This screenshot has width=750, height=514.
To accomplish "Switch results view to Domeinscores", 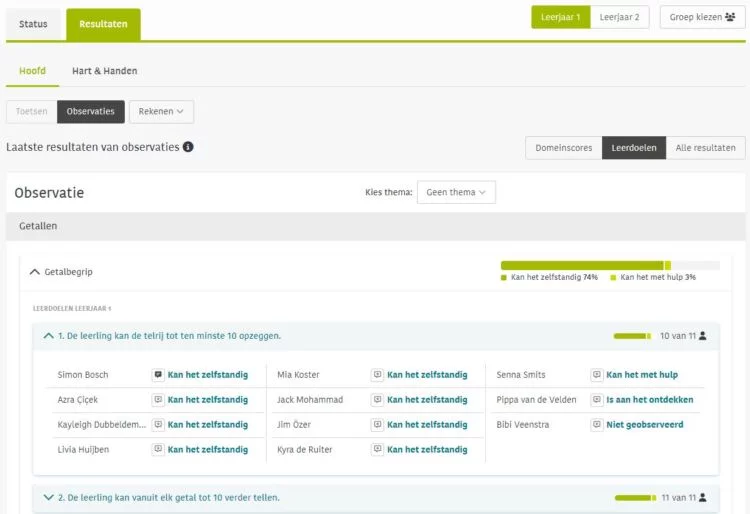I will (563, 148).
